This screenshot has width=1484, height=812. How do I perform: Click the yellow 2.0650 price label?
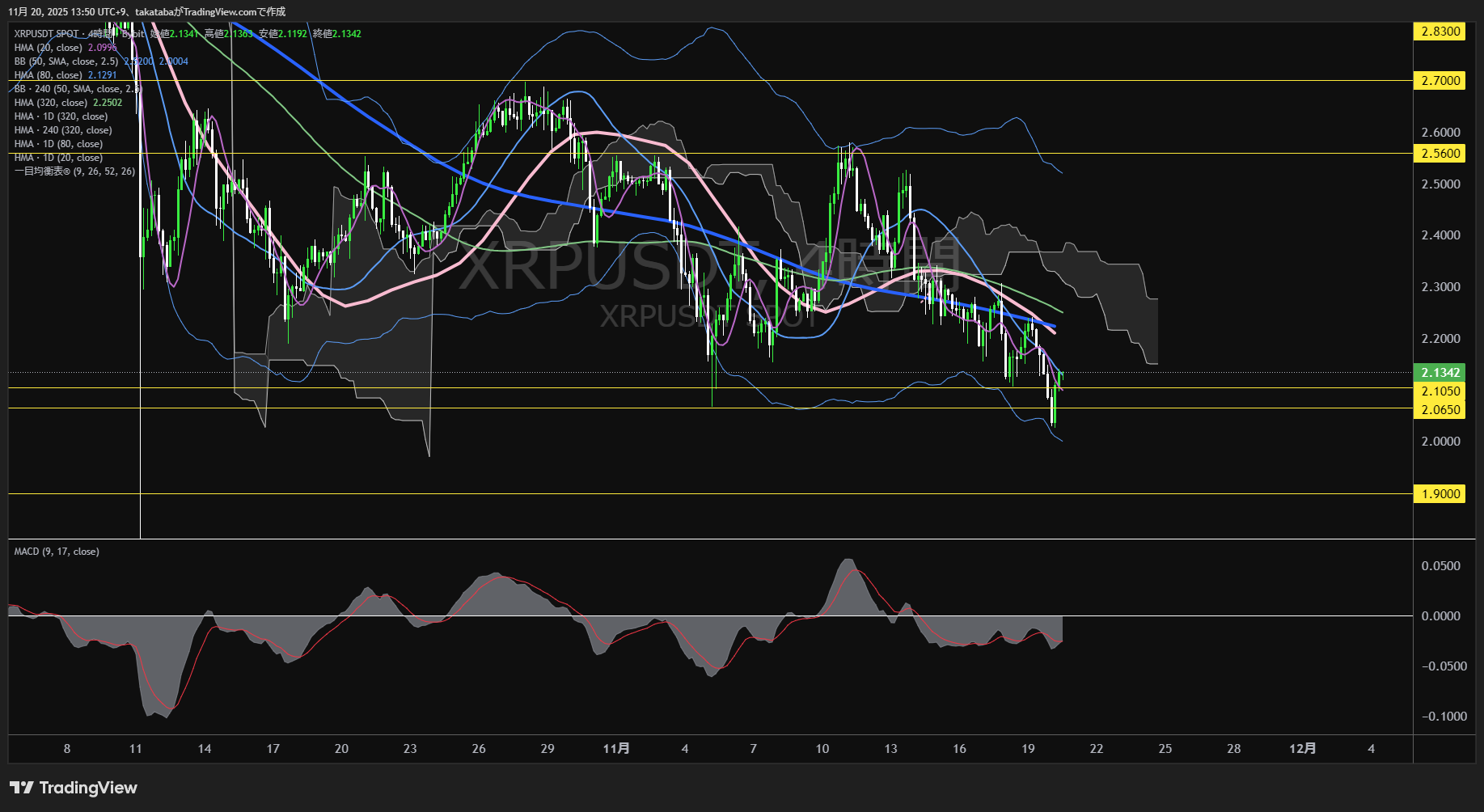(1440, 410)
